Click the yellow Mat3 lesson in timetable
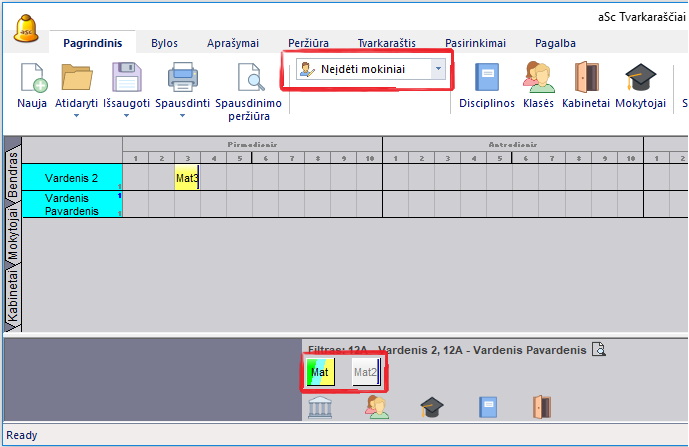This screenshot has width=689, height=447. (187, 178)
